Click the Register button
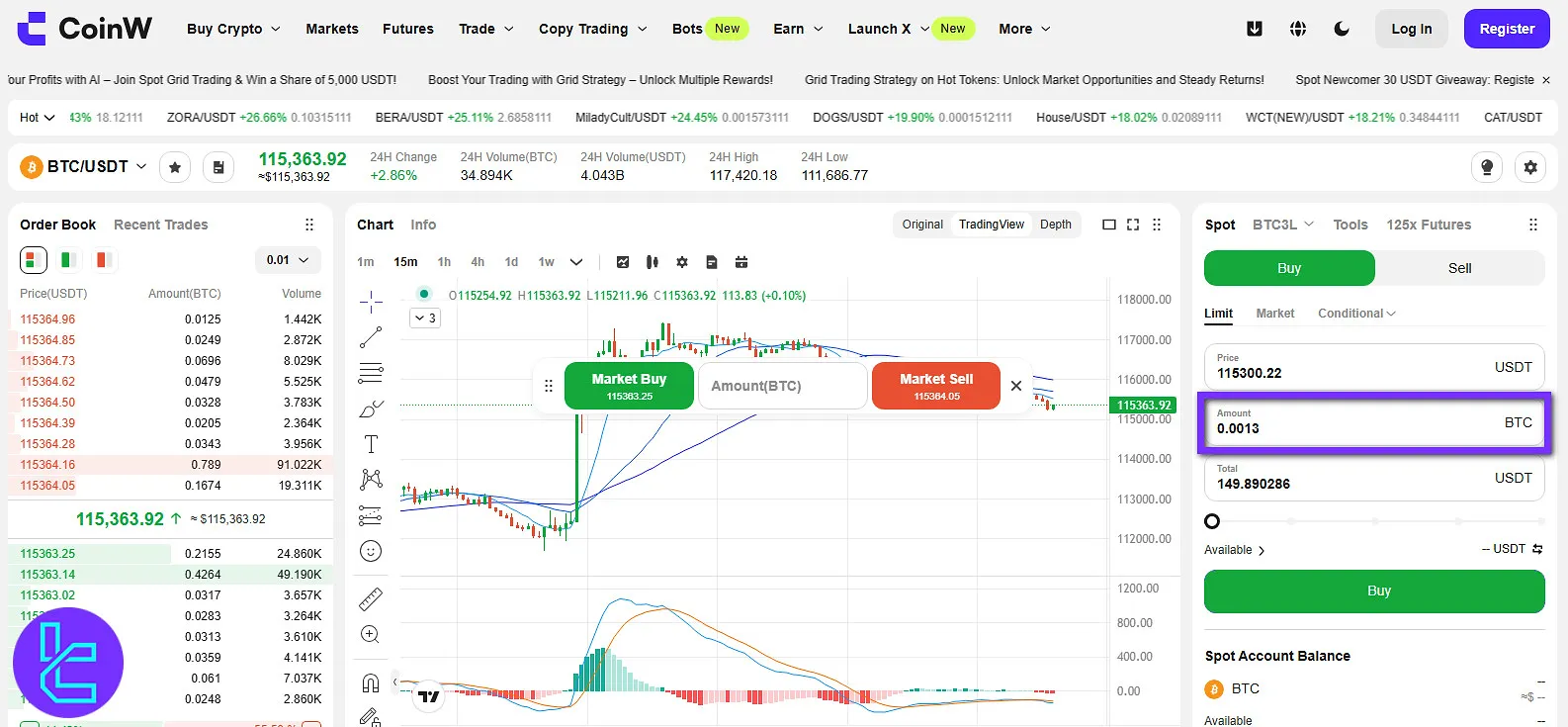The image size is (1568, 727). point(1507,29)
